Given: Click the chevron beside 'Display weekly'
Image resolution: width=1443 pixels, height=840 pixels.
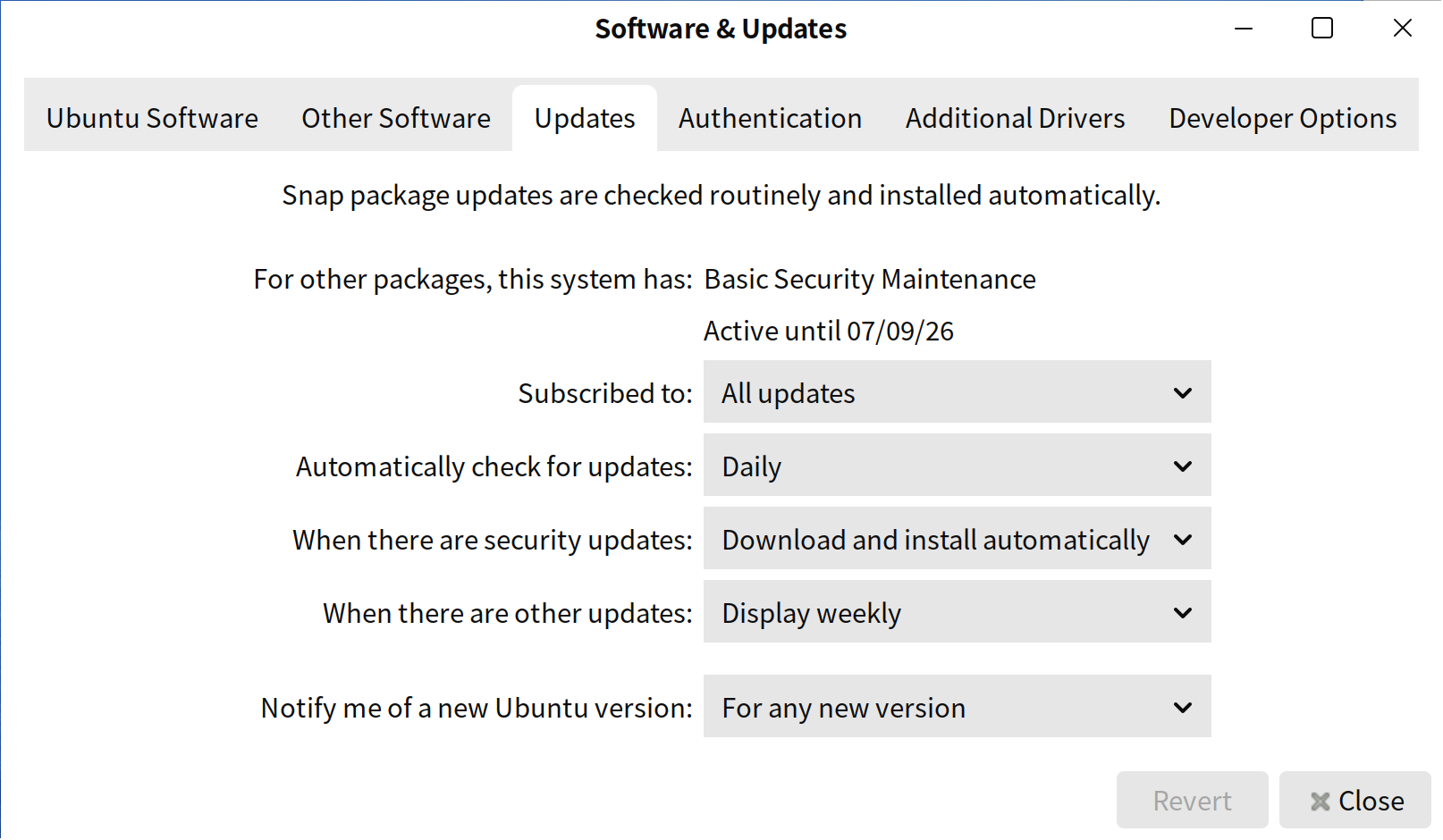Looking at the screenshot, I should tap(1182, 613).
